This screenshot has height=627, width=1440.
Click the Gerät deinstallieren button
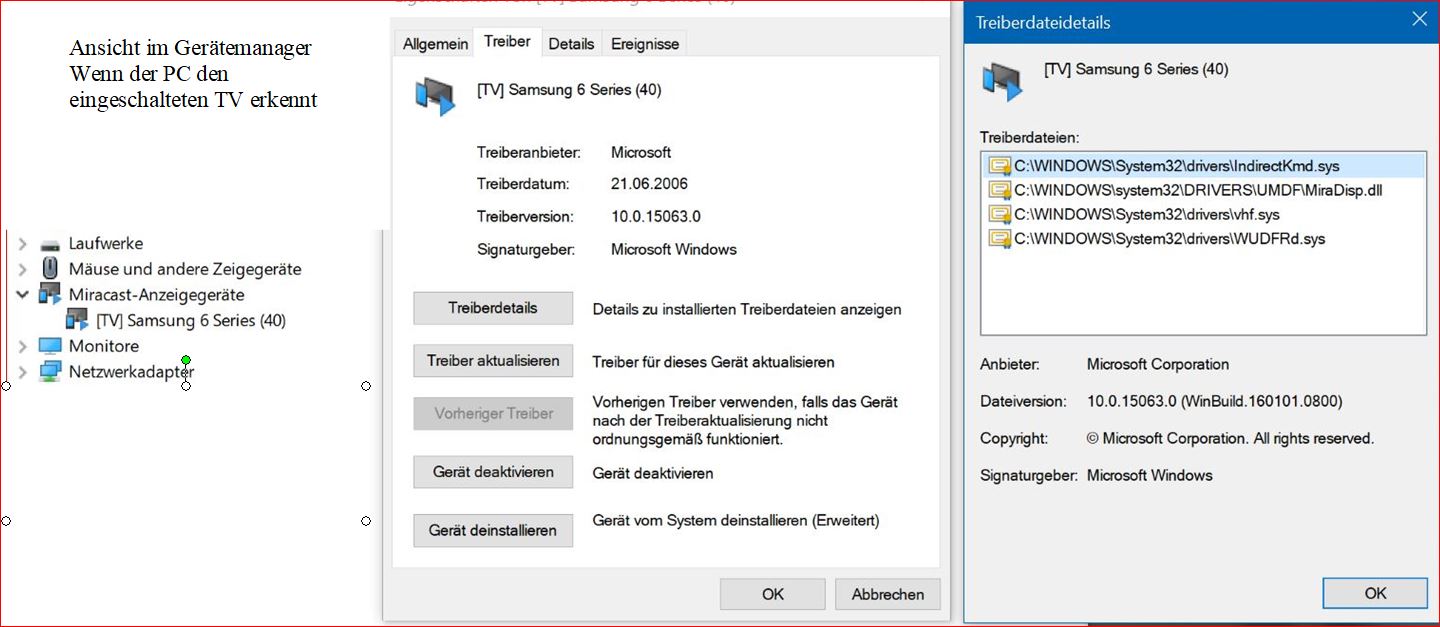493,530
